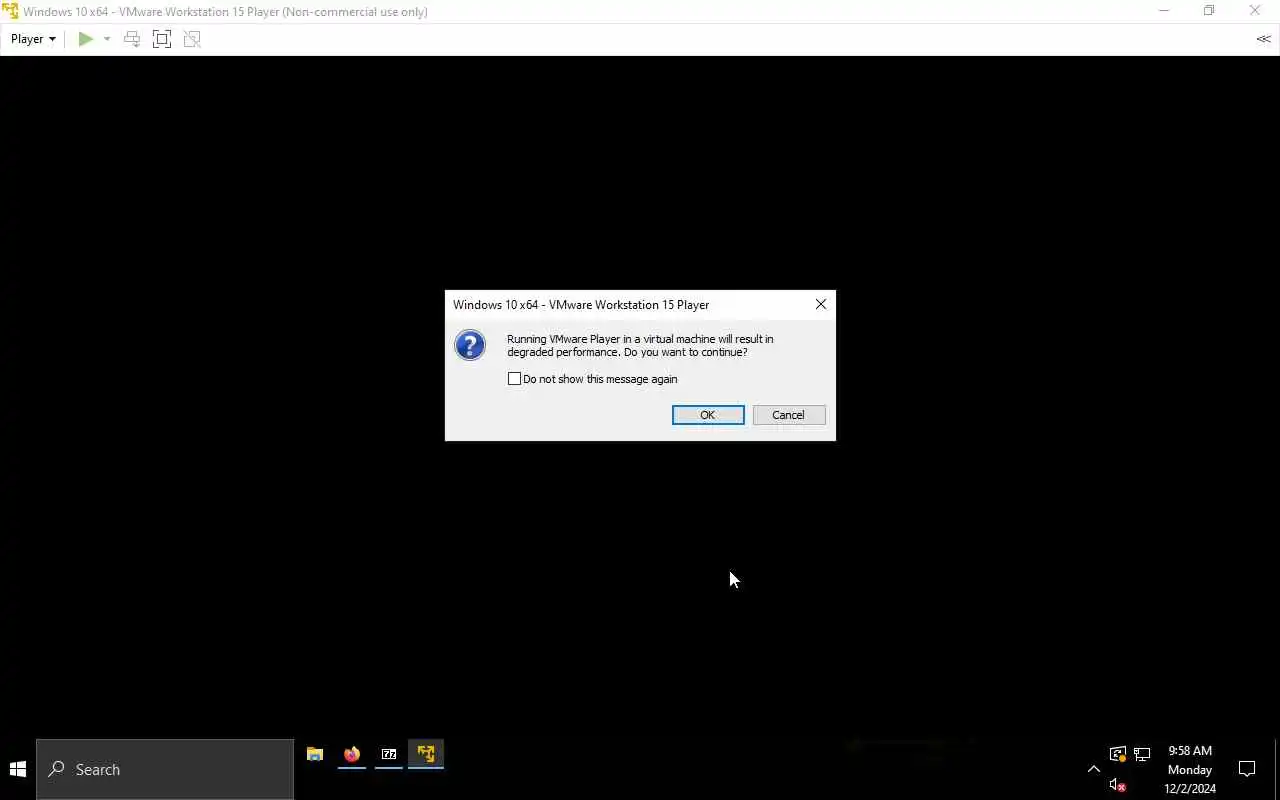Screen dimensions: 1280x800
Task: Click Cancel in the VMware dialog
Action: click(788, 415)
